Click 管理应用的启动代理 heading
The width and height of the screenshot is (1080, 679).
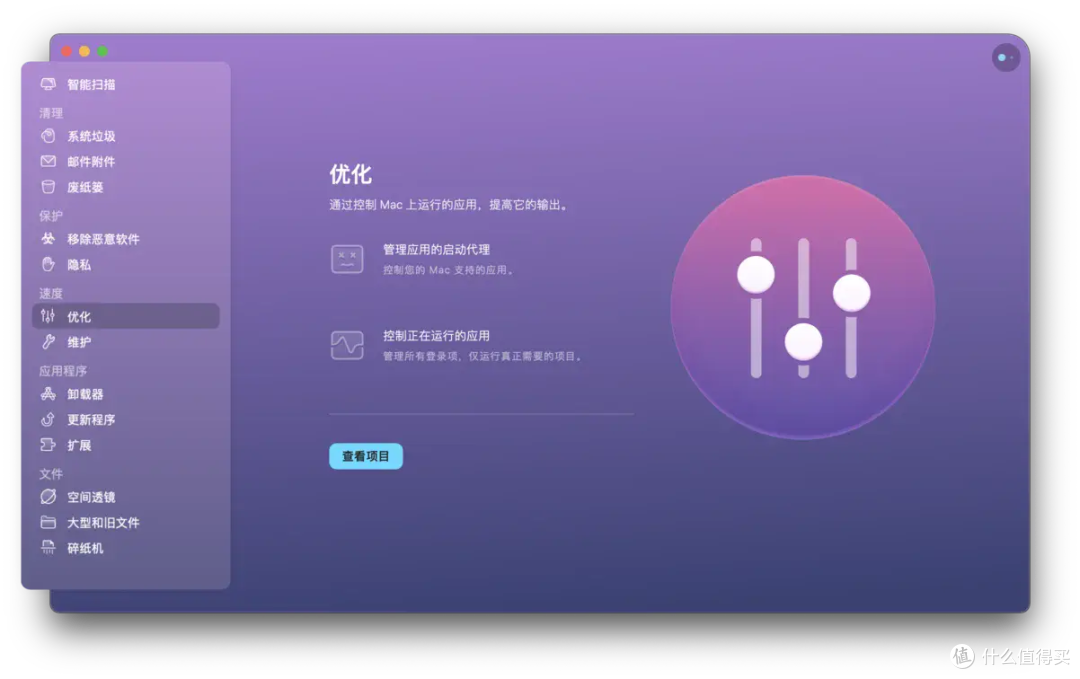(x=436, y=249)
